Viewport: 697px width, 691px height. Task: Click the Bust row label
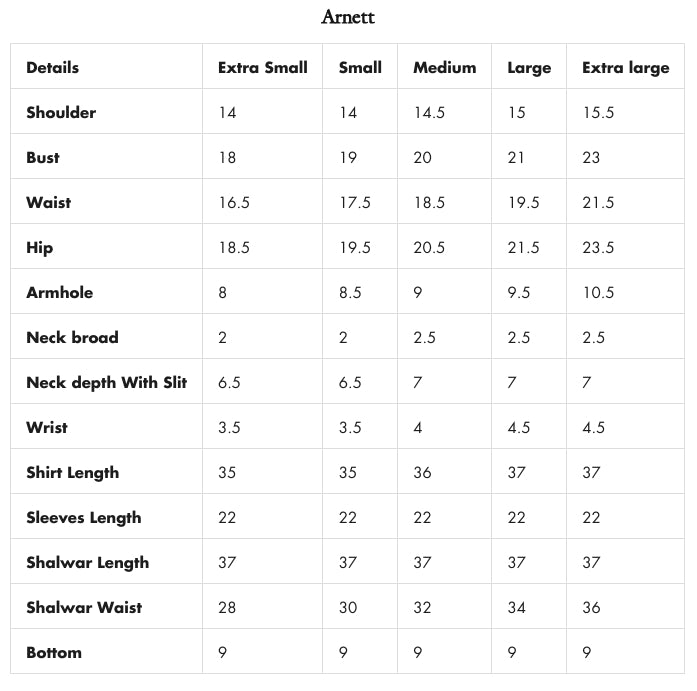[x=43, y=158]
